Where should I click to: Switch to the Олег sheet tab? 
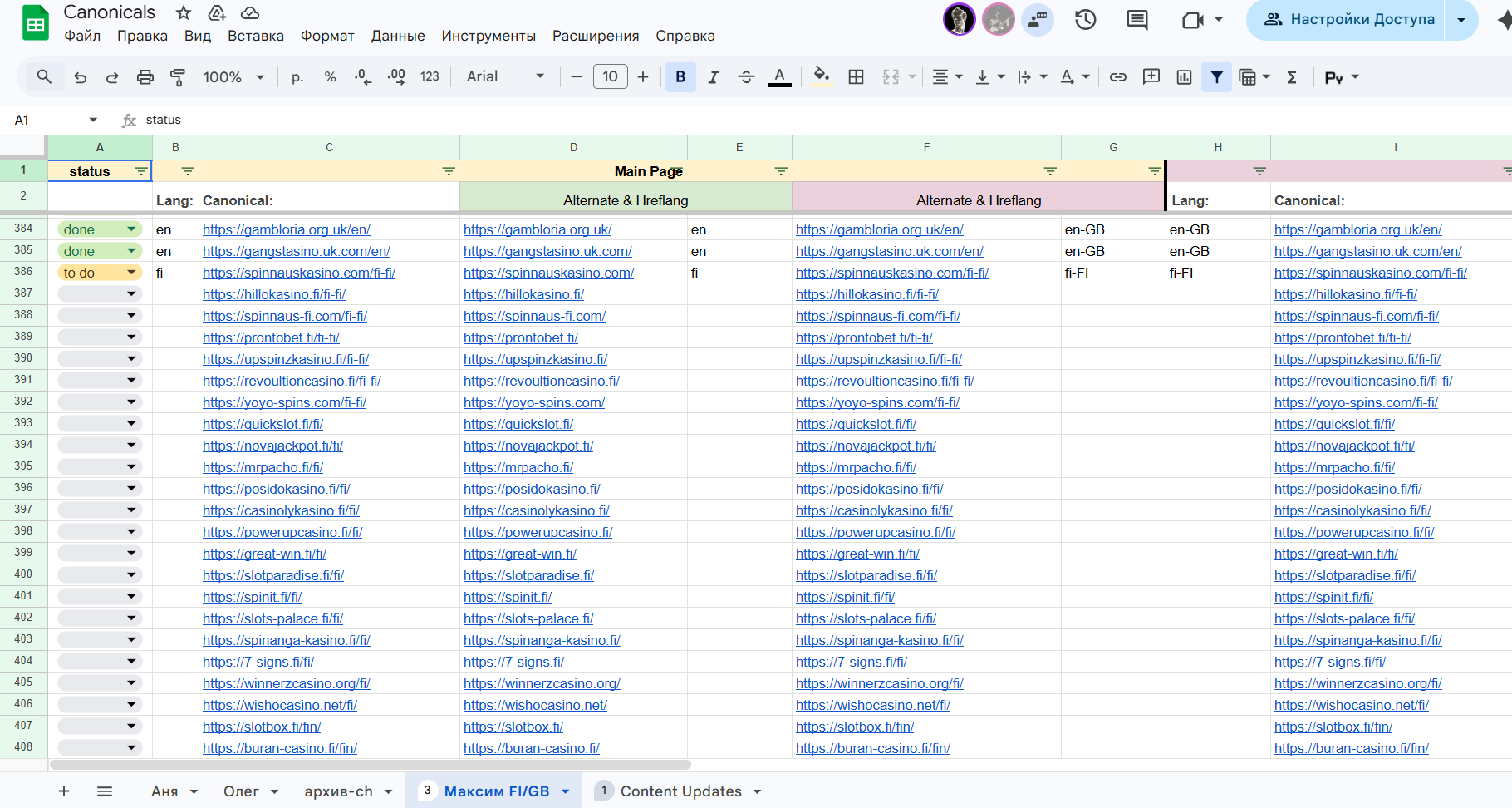(x=241, y=791)
